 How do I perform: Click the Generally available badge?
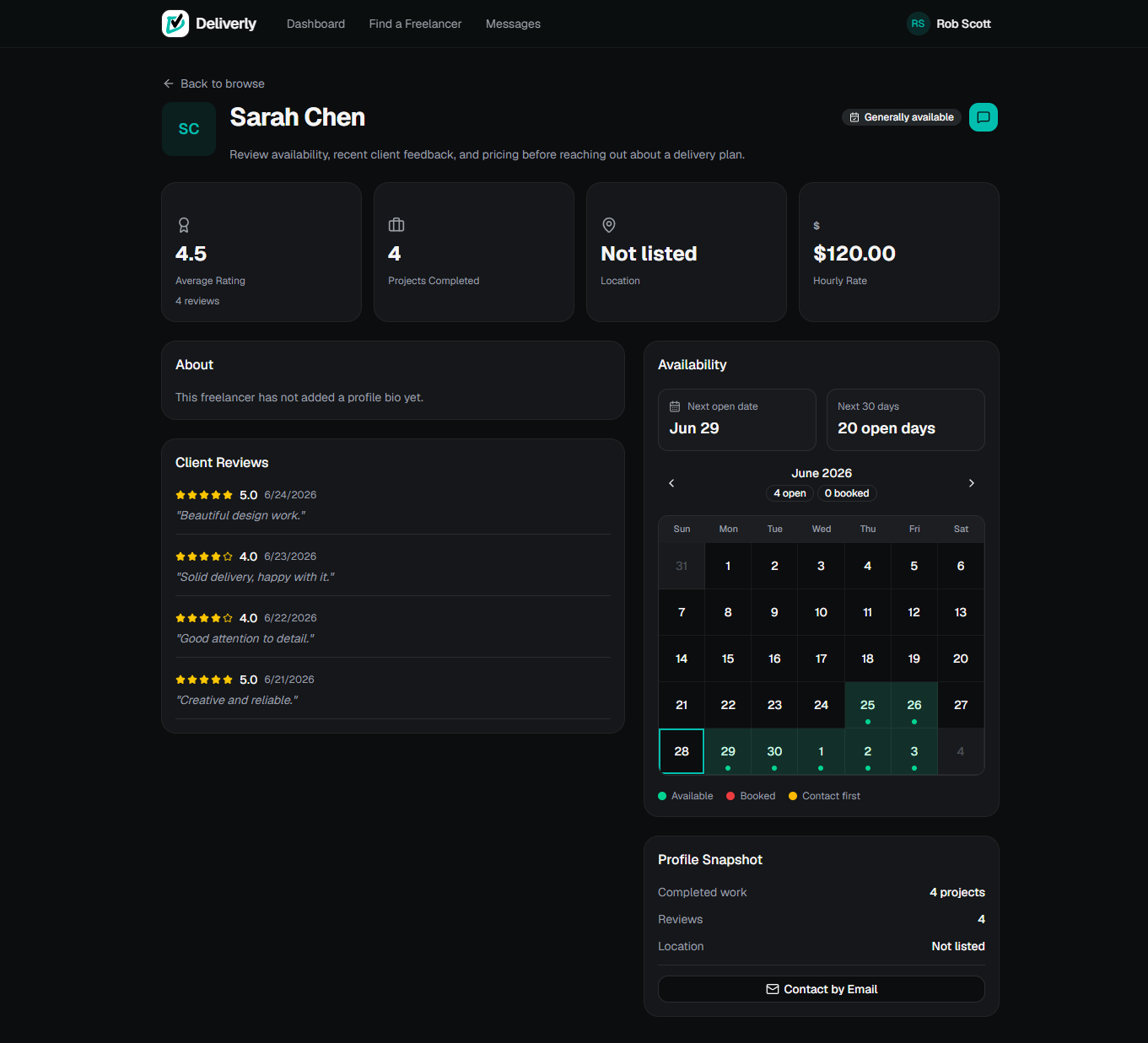[x=902, y=117]
